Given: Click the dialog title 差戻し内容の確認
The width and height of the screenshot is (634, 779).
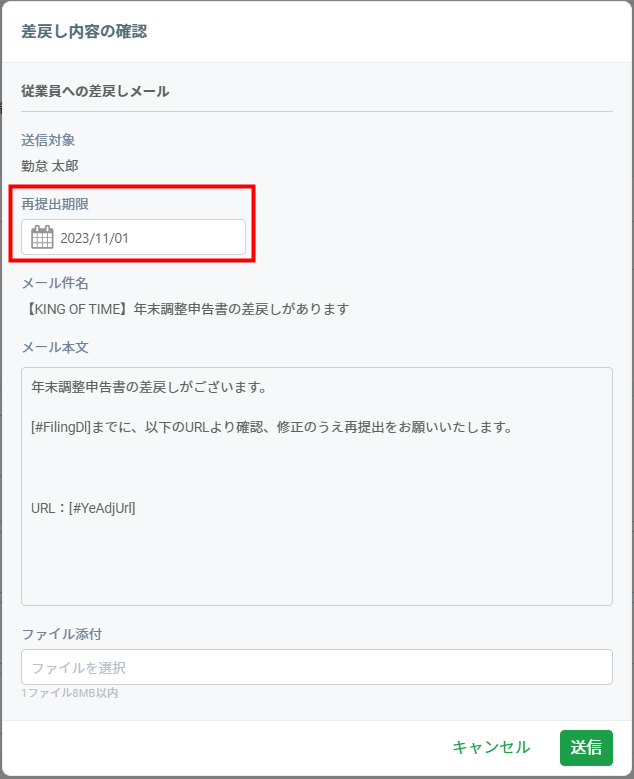Looking at the screenshot, I should (84, 31).
